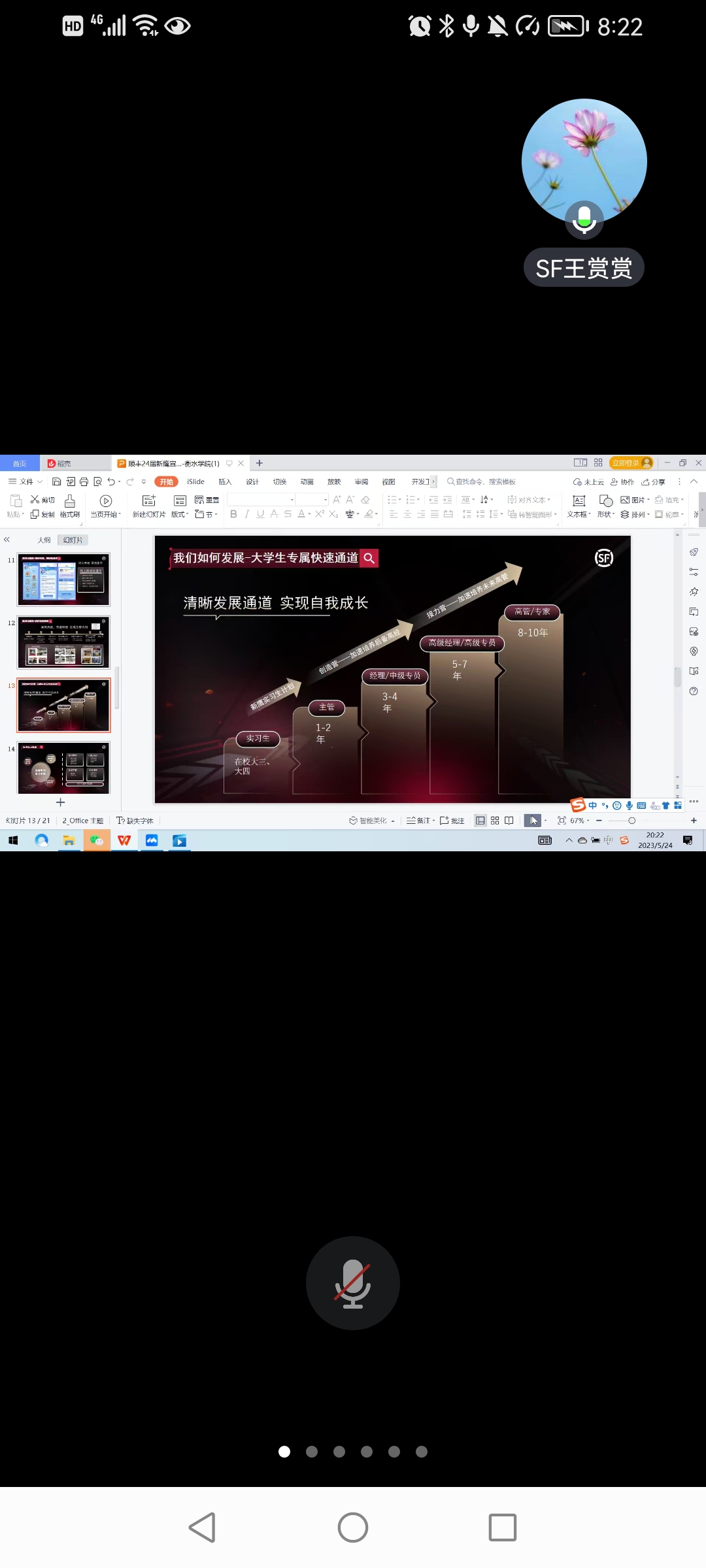
Task: Open the font name combo box
Action: click(261, 500)
